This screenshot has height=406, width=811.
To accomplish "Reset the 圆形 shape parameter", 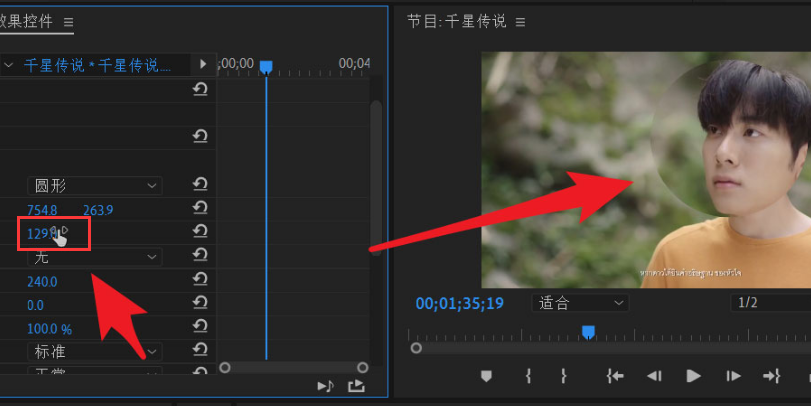I will 200,184.
